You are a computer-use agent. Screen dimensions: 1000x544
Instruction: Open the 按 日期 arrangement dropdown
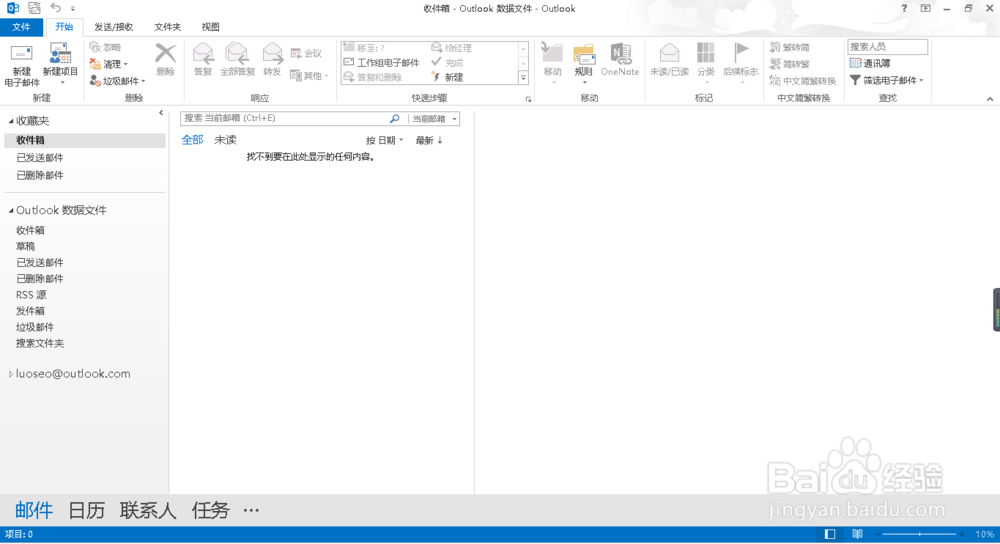pyautogui.click(x=385, y=140)
